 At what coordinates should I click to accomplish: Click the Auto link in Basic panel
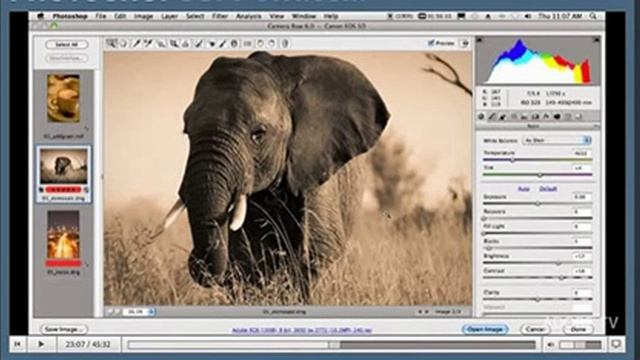point(523,189)
